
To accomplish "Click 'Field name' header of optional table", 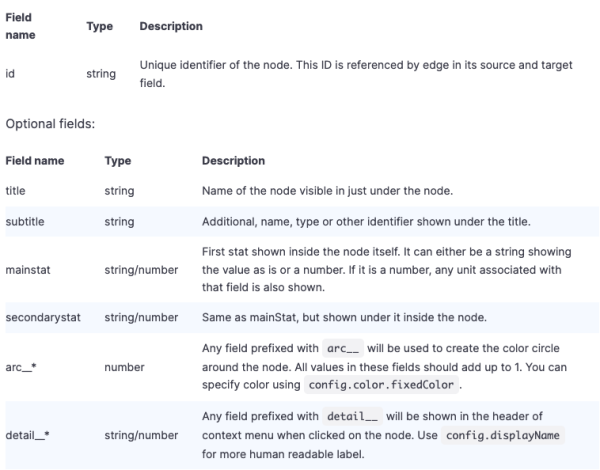I will (35, 161).
